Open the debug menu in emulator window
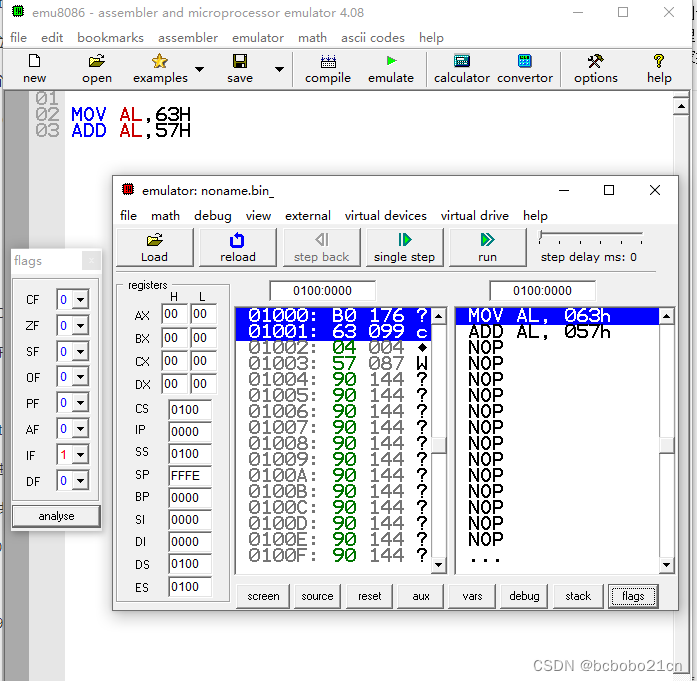The image size is (697, 681). click(212, 216)
